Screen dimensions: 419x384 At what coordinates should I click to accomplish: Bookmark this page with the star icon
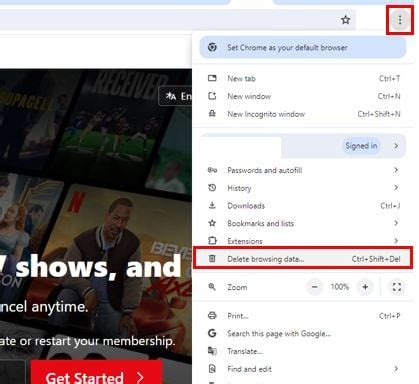point(346,20)
